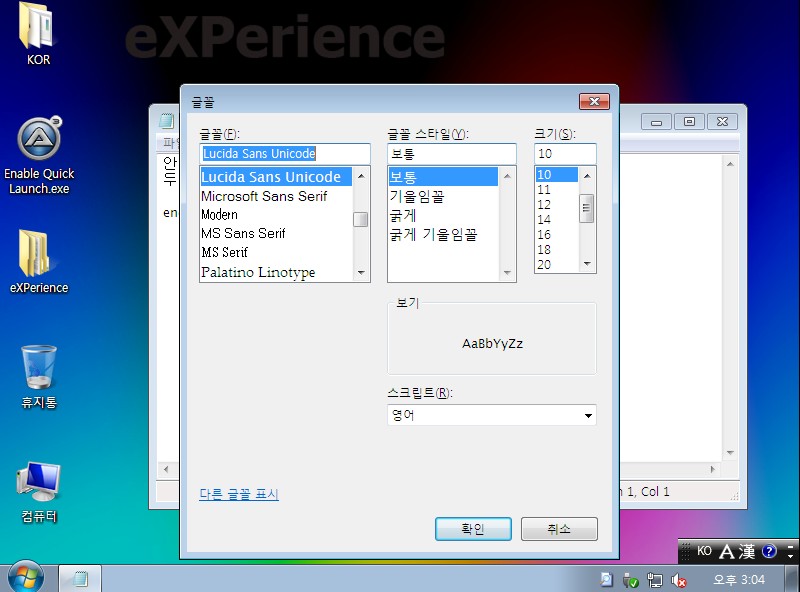The width and height of the screenshot is (800, 592).
Task: Click Notepad vertical scrollbar up arrow
Action: [x=730, y=164]
